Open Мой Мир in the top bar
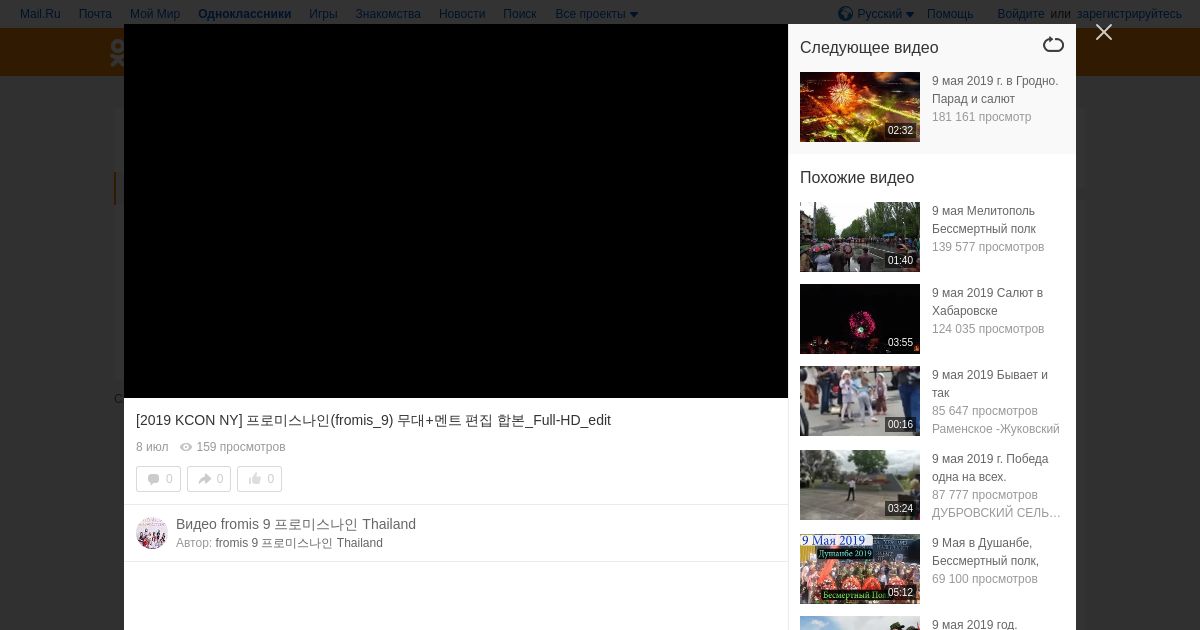The width and height of the screenshot is (1200, 630). coord(155,14)
